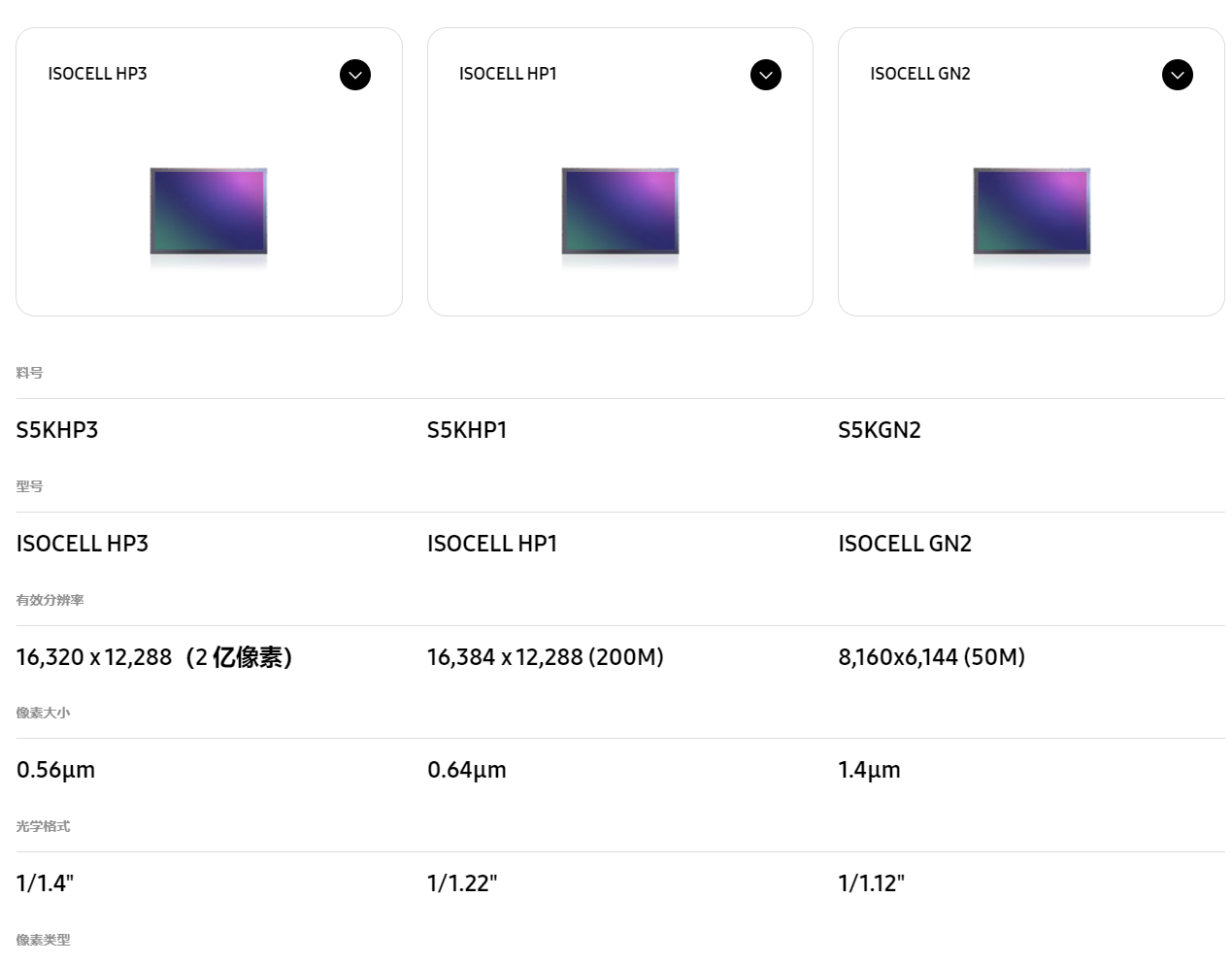Click the ISOCELL HP3 sensor image

pos(209,213)
